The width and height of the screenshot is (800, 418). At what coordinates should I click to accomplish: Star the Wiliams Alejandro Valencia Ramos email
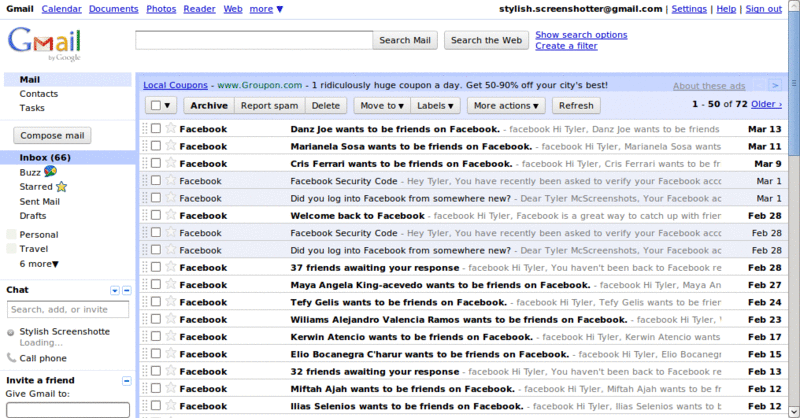pos(171,319)
